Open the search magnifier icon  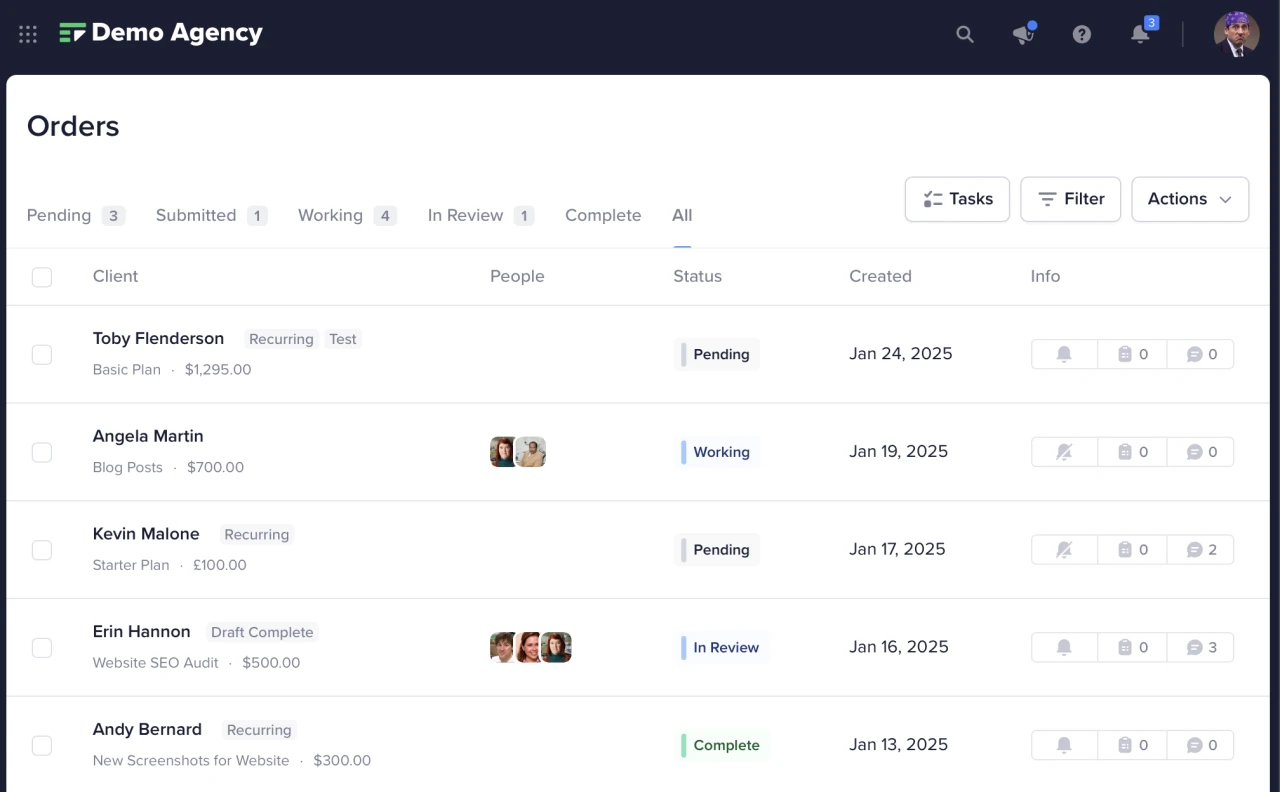click(x=965, y=34)
